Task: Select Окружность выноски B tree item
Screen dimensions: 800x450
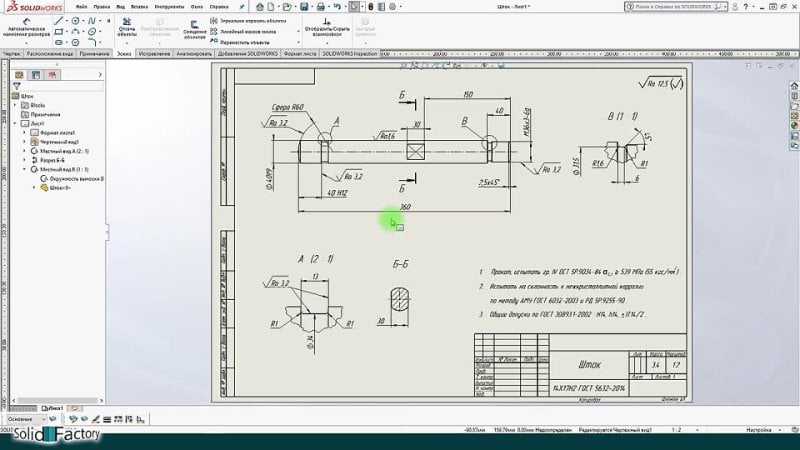Action: click(x=74, y=178)
